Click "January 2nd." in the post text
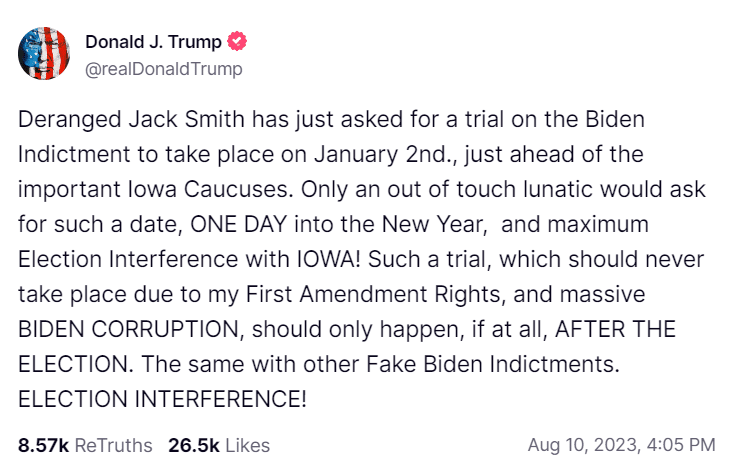This screenshot has height=465, width=729. (x=382, y=154)
